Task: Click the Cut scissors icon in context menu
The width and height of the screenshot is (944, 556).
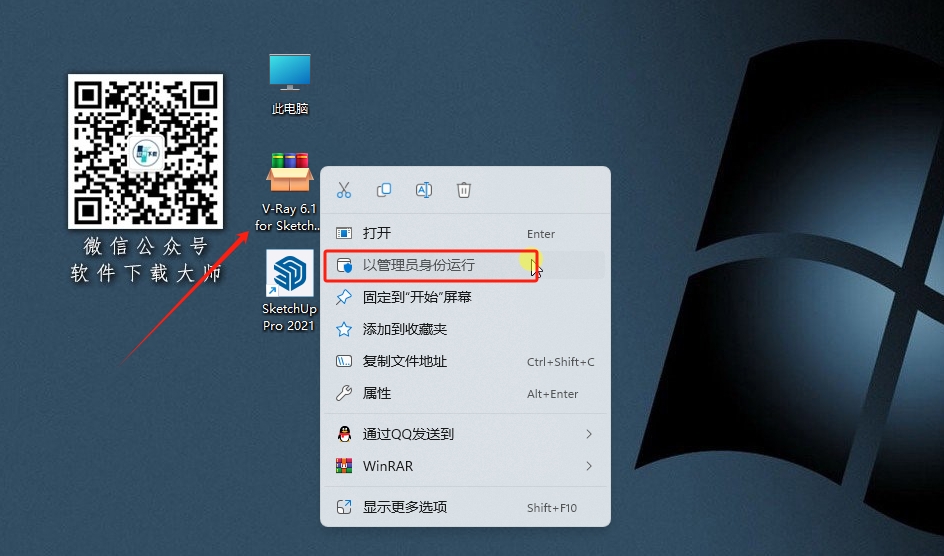Action: pyautogui.click(x=344, y=190)
